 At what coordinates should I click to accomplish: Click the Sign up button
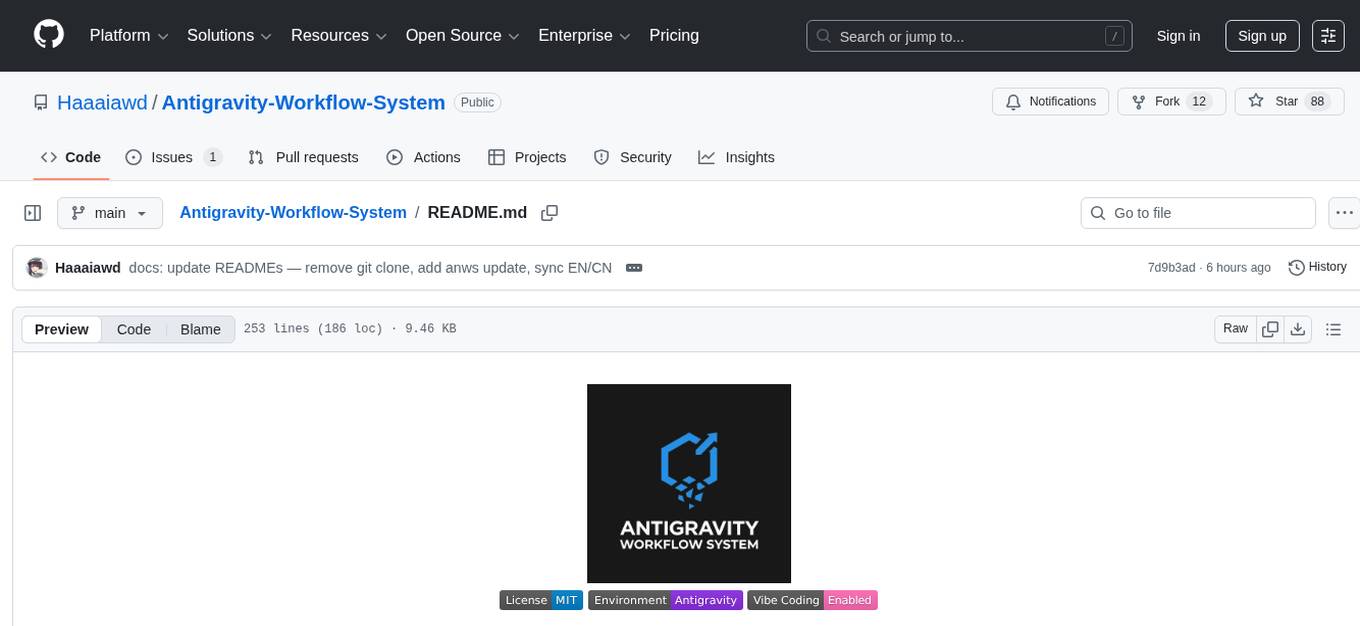coord(1261,35)
